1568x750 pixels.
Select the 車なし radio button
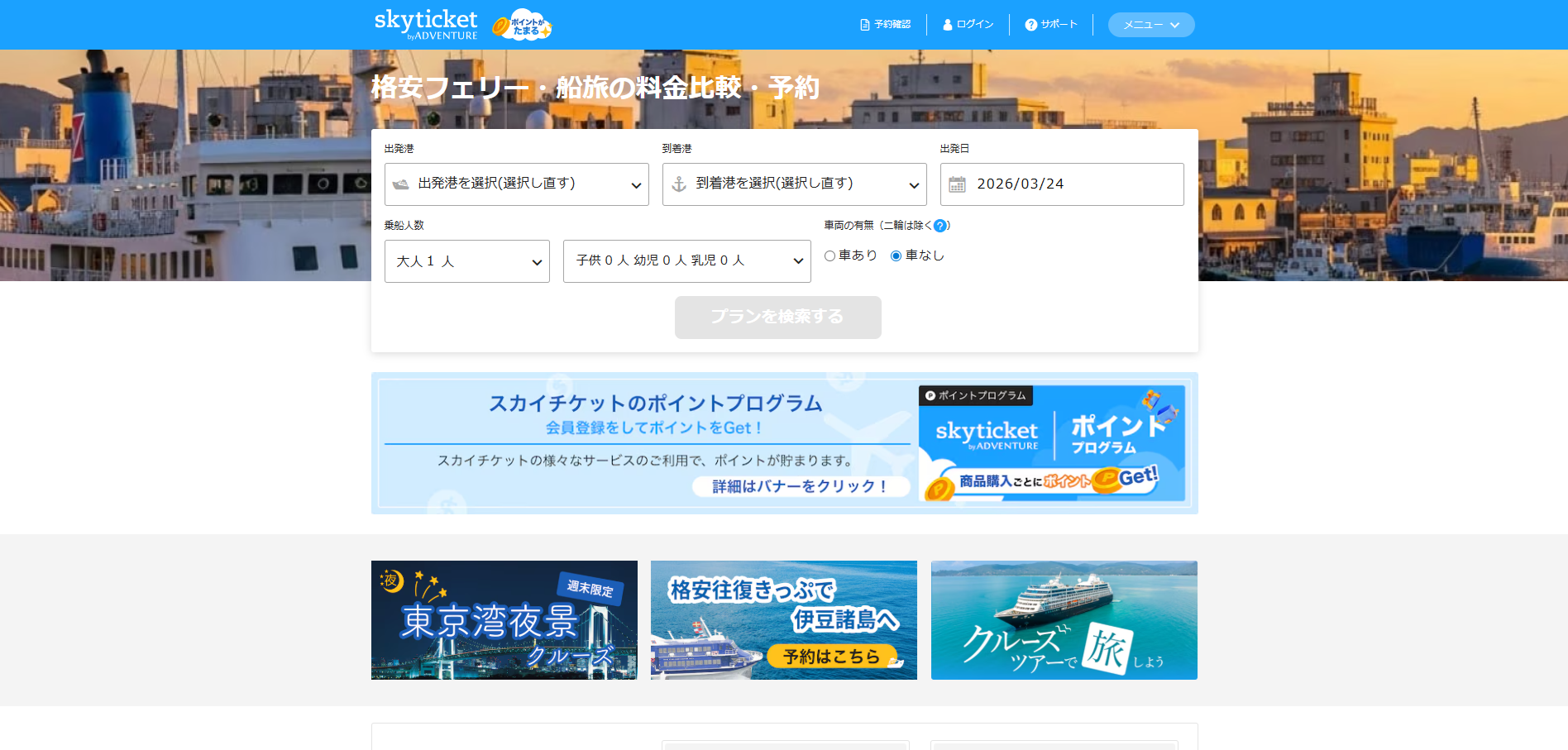pyautogui.click(x=896, y=256)
